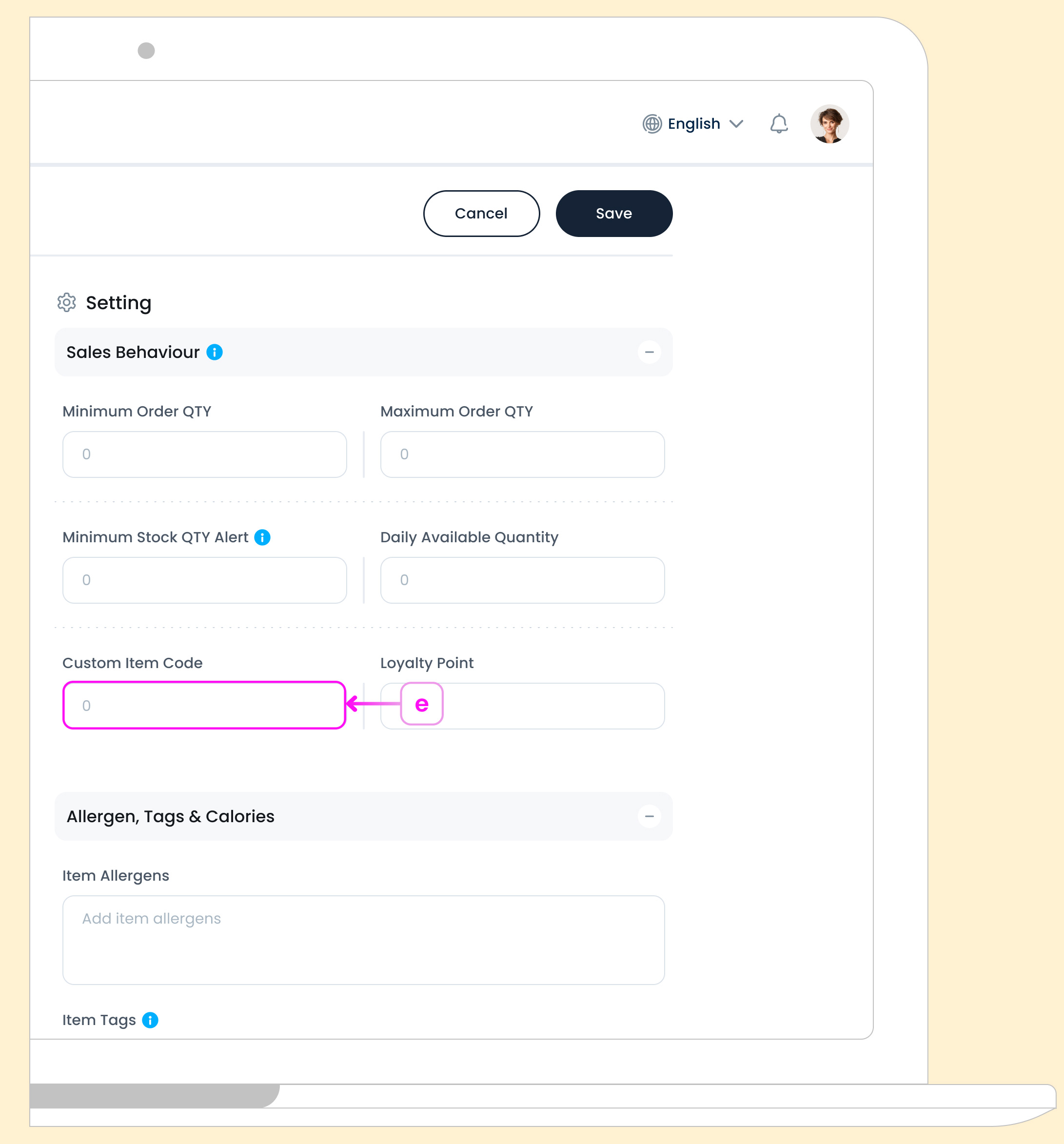Click the Cancel button
The width and height of the screenshot is (1064, 1144).
(481, 214)
